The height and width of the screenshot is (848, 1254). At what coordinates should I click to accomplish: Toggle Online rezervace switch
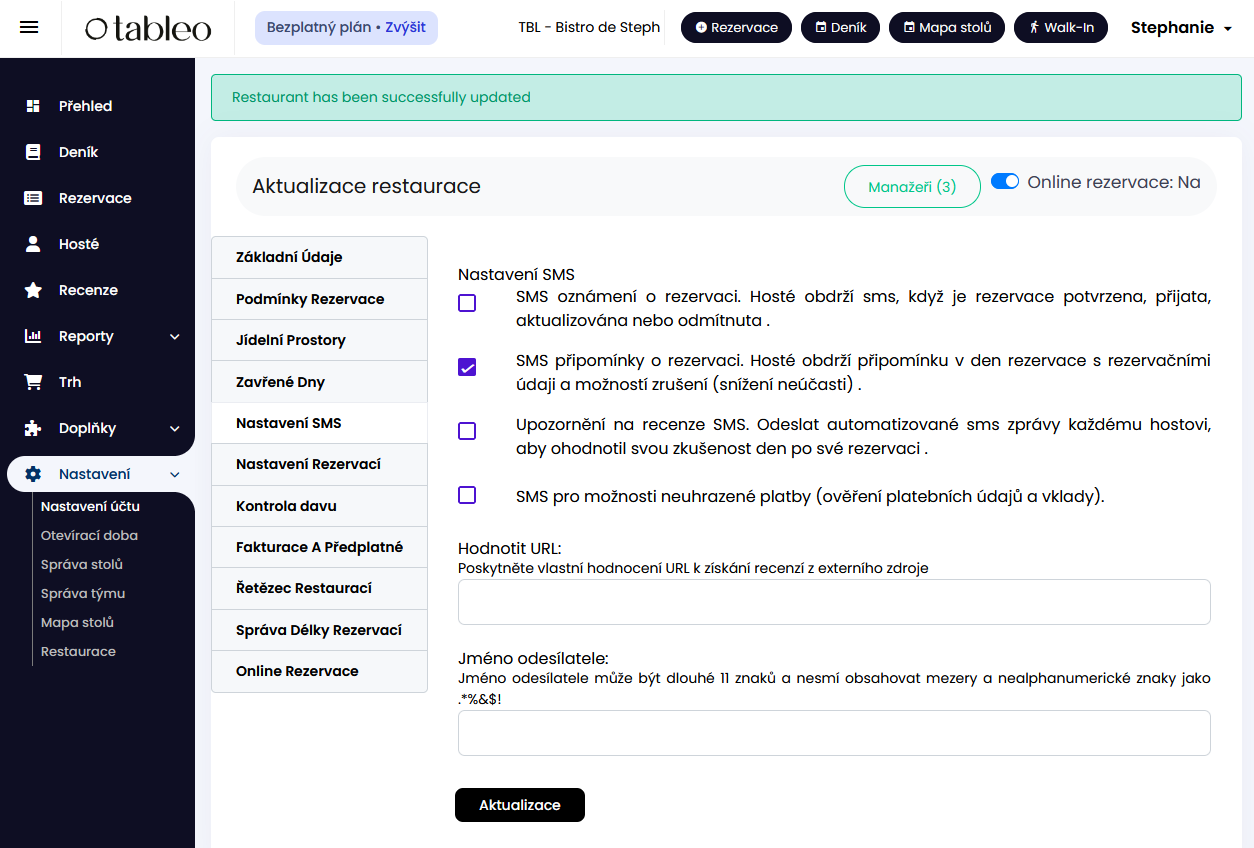(x=1005, y=181)
